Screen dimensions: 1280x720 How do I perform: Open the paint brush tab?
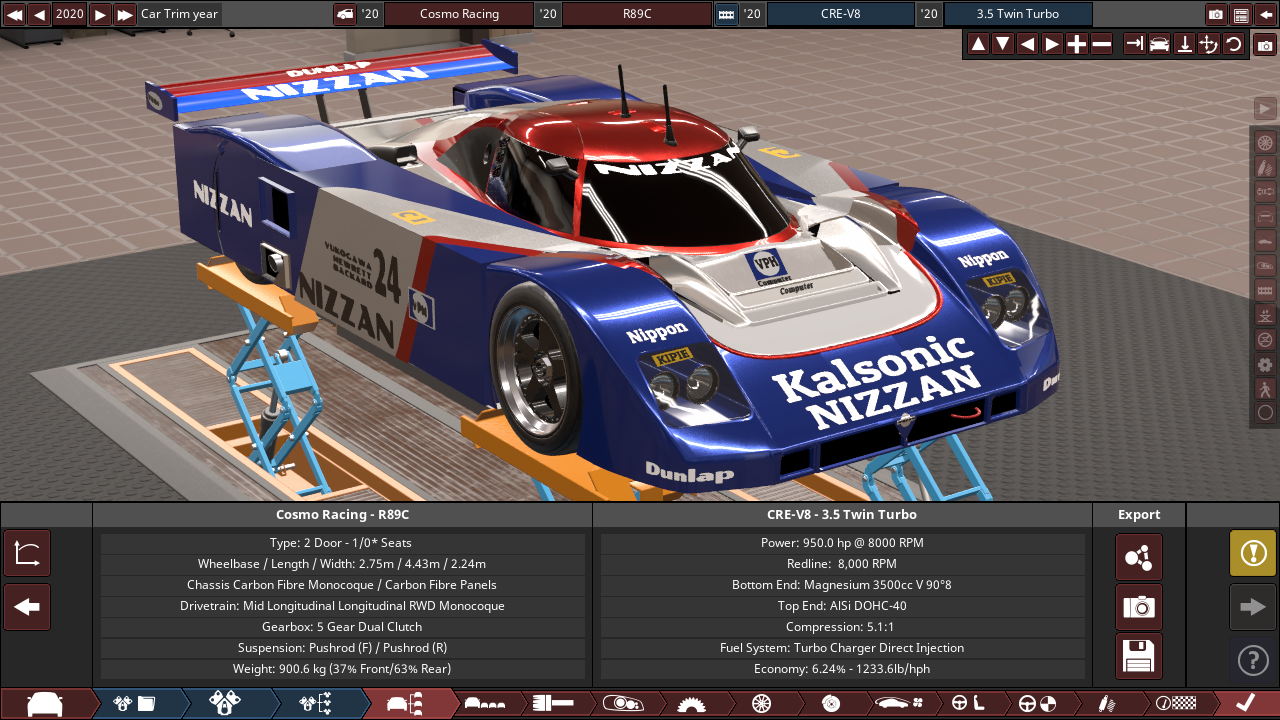(x=553, y=704)
